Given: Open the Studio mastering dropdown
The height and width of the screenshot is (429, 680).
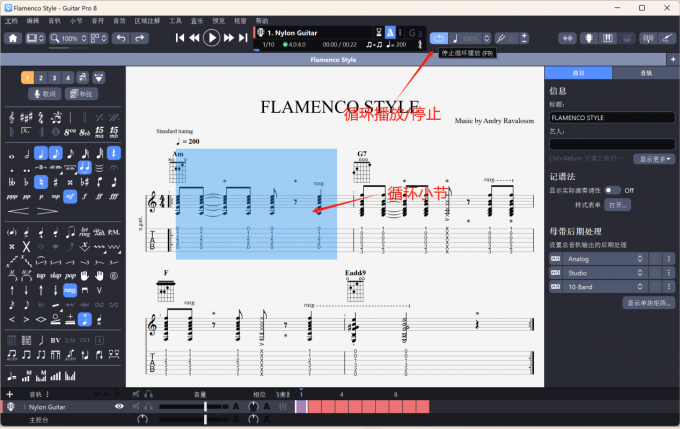Looking at the screenshot, I should [x=596, y=273].
